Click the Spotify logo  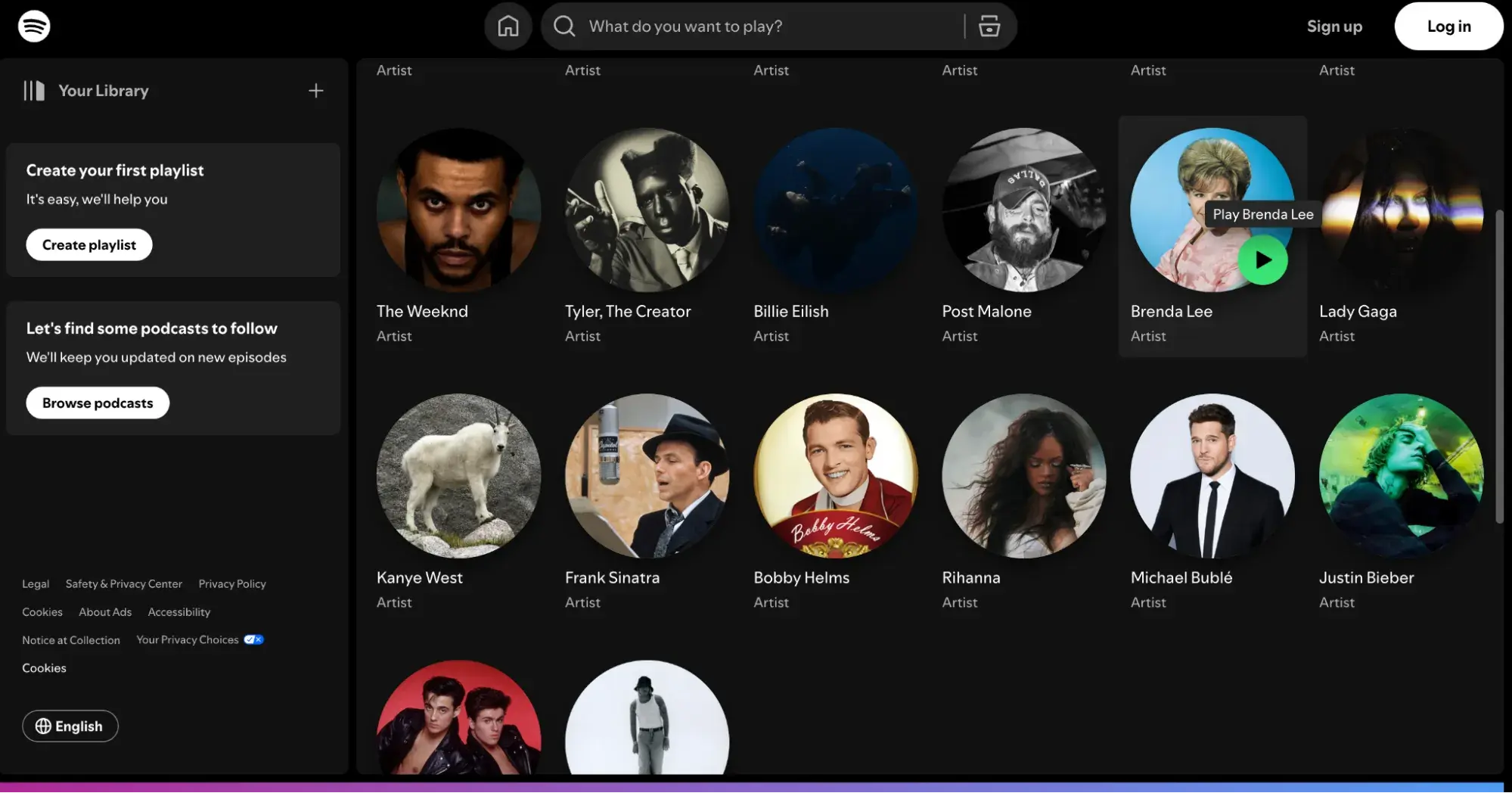pyautogui.click(x=34, y=26)
